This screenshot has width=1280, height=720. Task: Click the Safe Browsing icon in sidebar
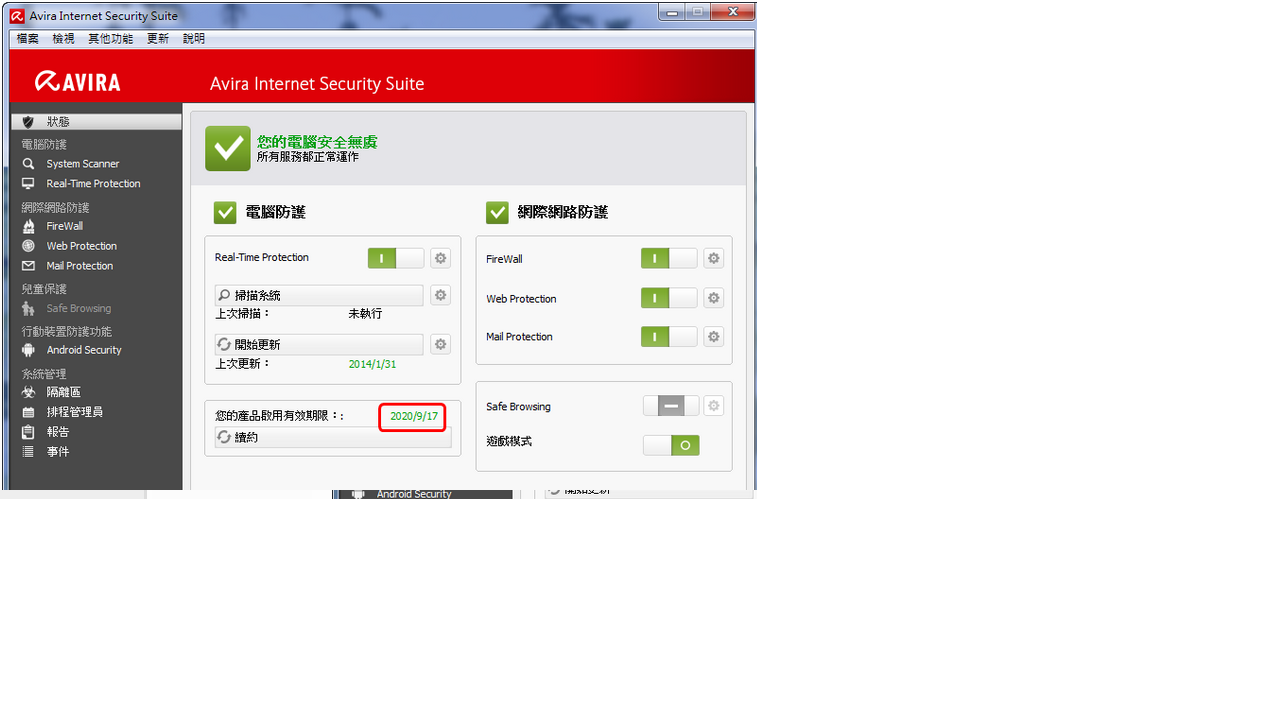tap(28, 309)
